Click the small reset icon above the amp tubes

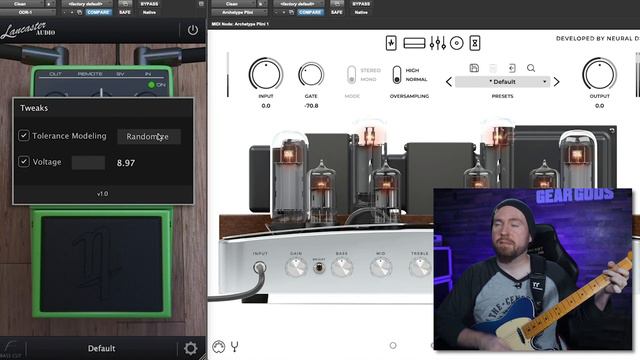pyautogui.click(x=611, y=130)
